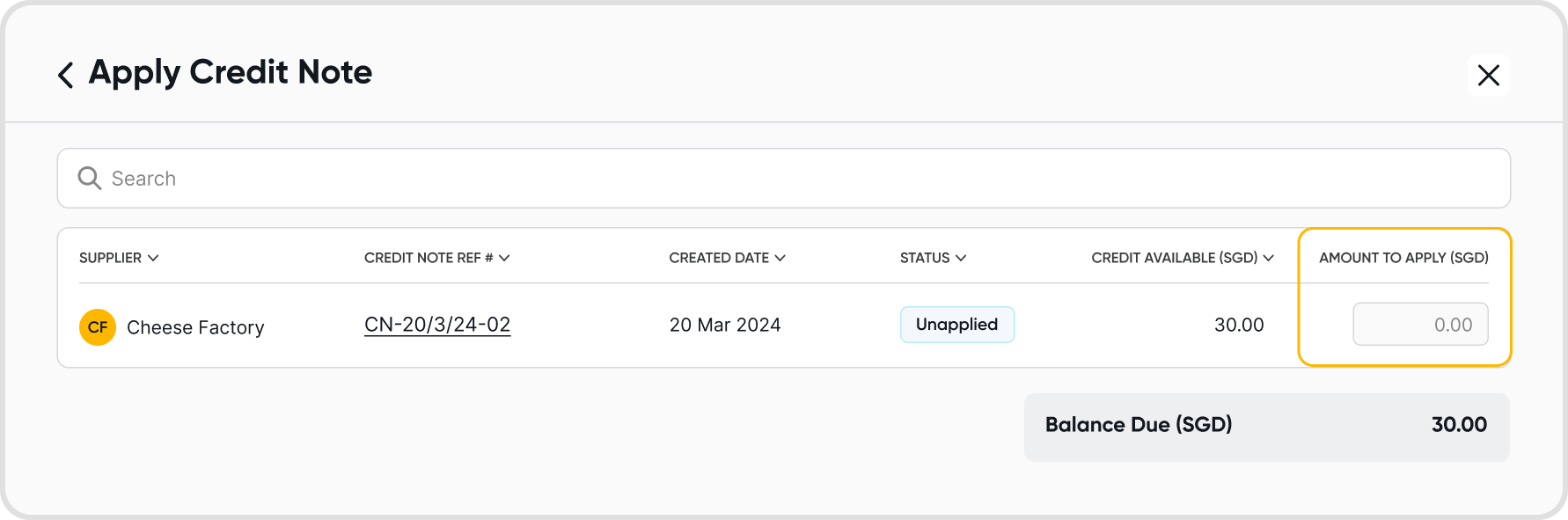Expand the Credit Note Ref # sort chevron
1568x520 pixels.
504,258
